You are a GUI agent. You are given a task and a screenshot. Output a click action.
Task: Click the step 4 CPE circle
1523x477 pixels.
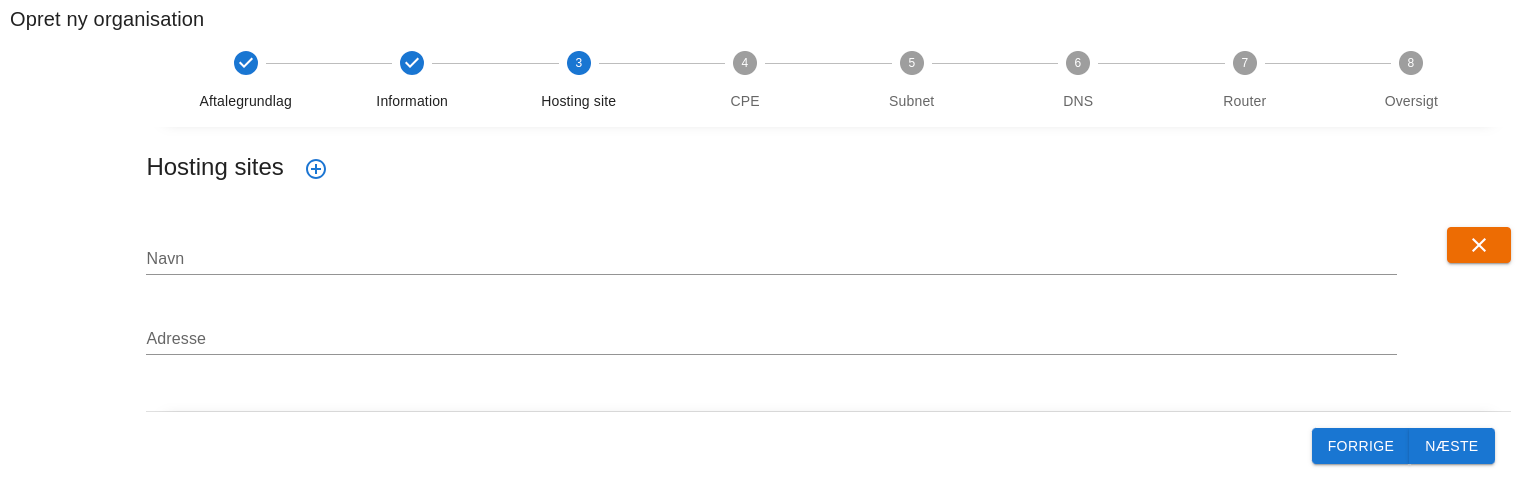[745, 63]
